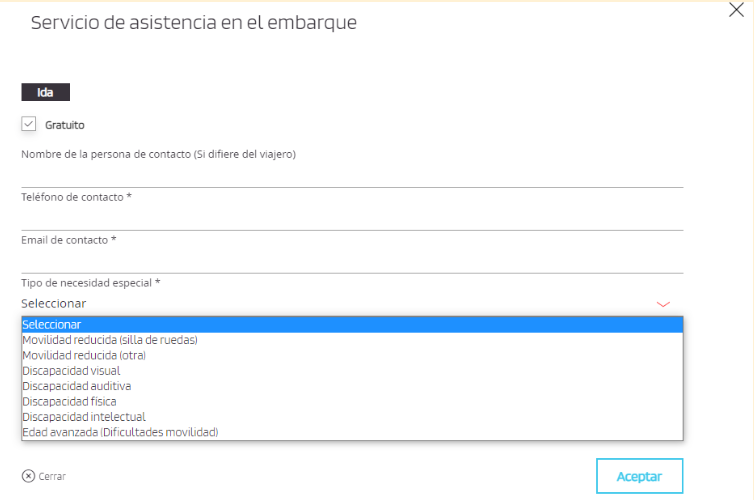The image size is (754, 500).
Task: Click the red dropdown chevron arrow
Action: pyautogui.click(x=663, y=303)
